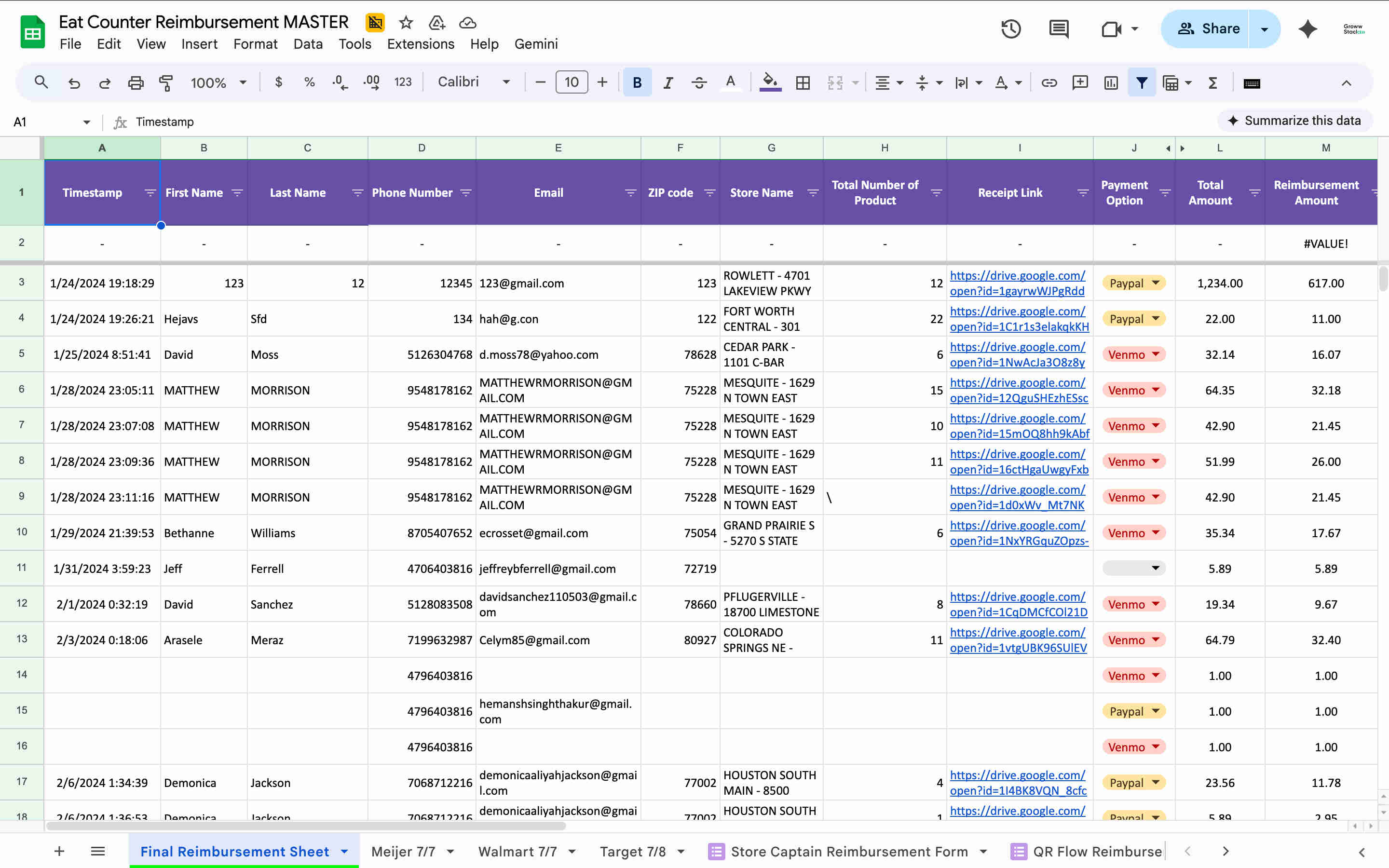Toggle the Timestamp column filter
1389x868 pixels.
click(150, 193)
